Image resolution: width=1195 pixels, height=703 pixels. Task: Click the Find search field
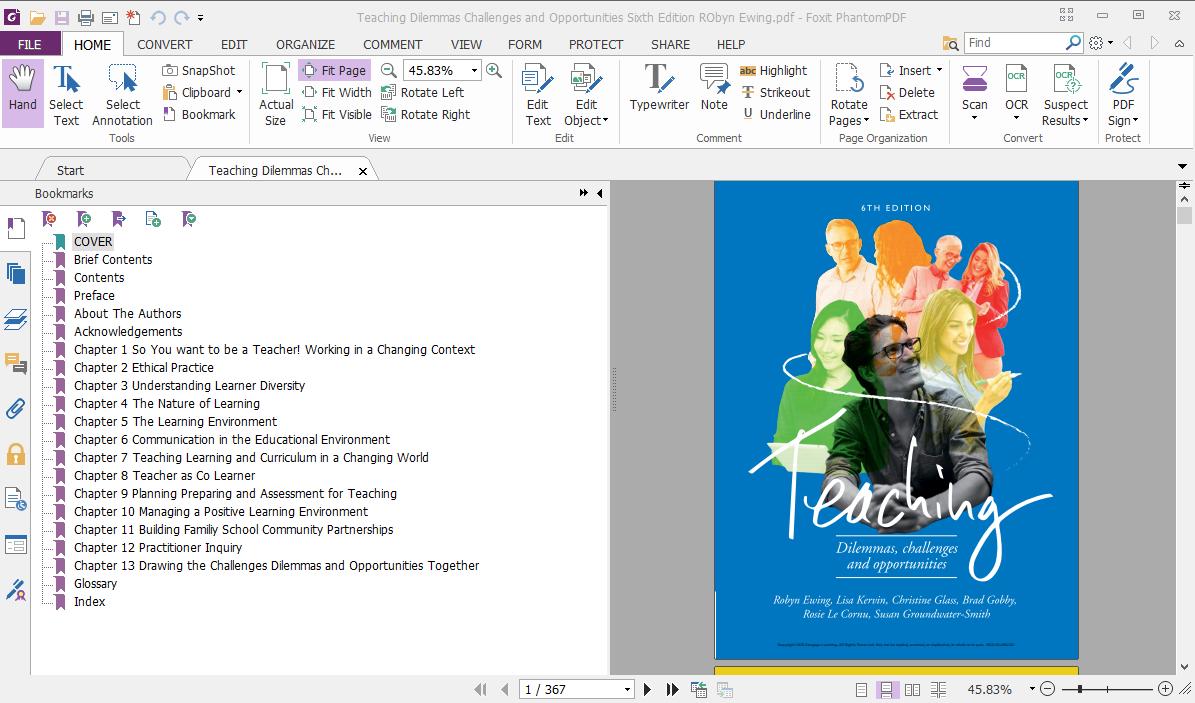coord(1014,43)
